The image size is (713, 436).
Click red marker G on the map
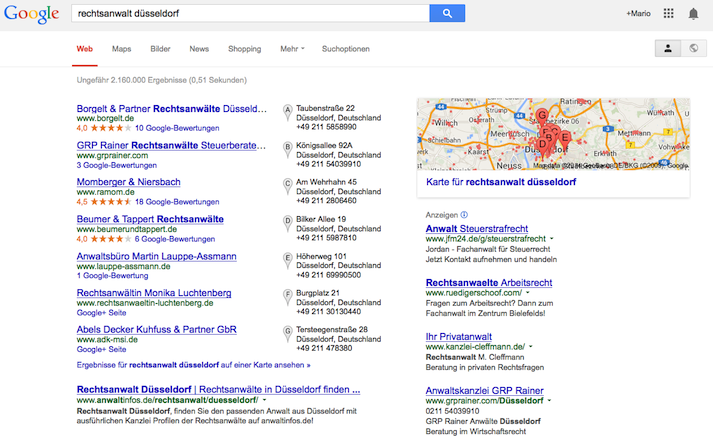542,116
